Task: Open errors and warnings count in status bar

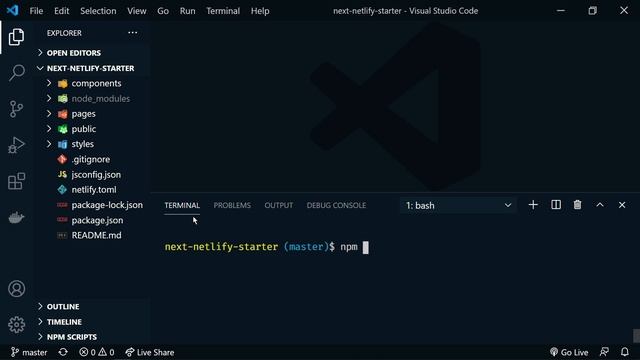Action: 97,352
